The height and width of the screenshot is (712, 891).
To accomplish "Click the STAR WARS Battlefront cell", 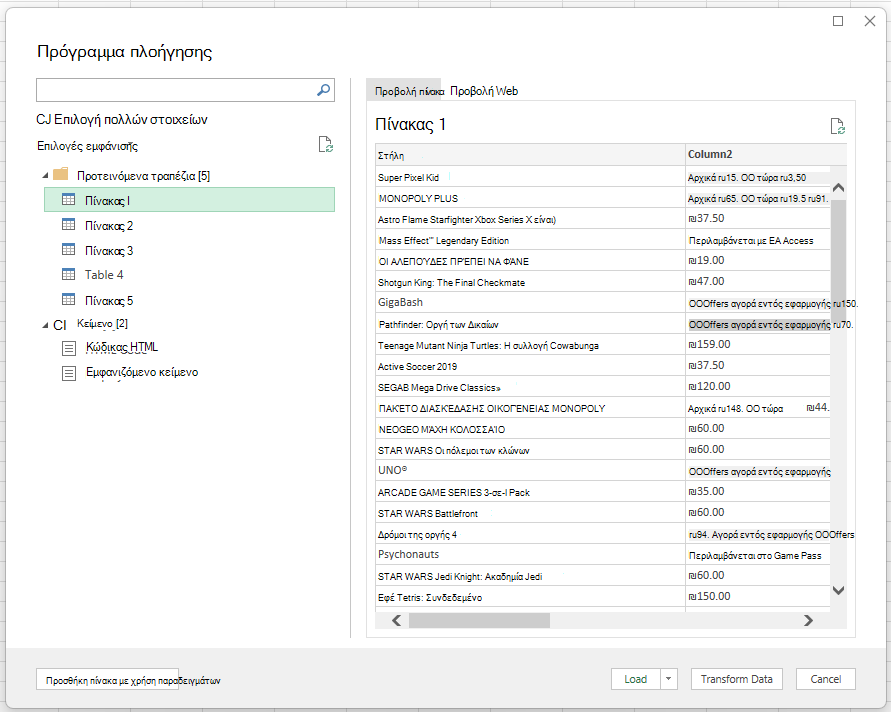I will coord(530,513).
